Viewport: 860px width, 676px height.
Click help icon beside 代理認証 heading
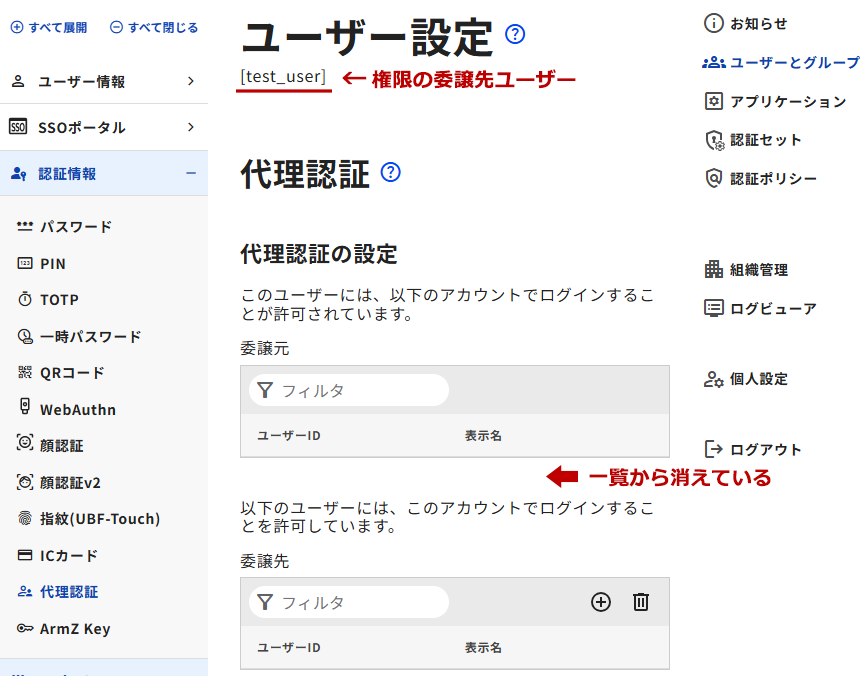(391, 172)
